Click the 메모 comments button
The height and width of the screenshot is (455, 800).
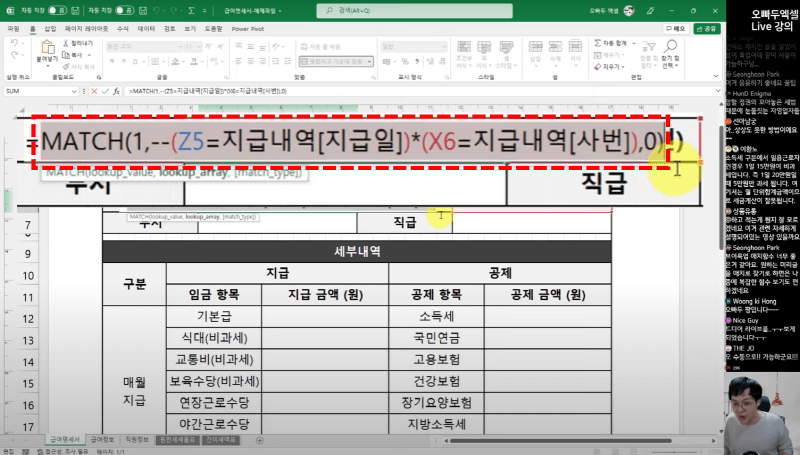pos(676,29)
